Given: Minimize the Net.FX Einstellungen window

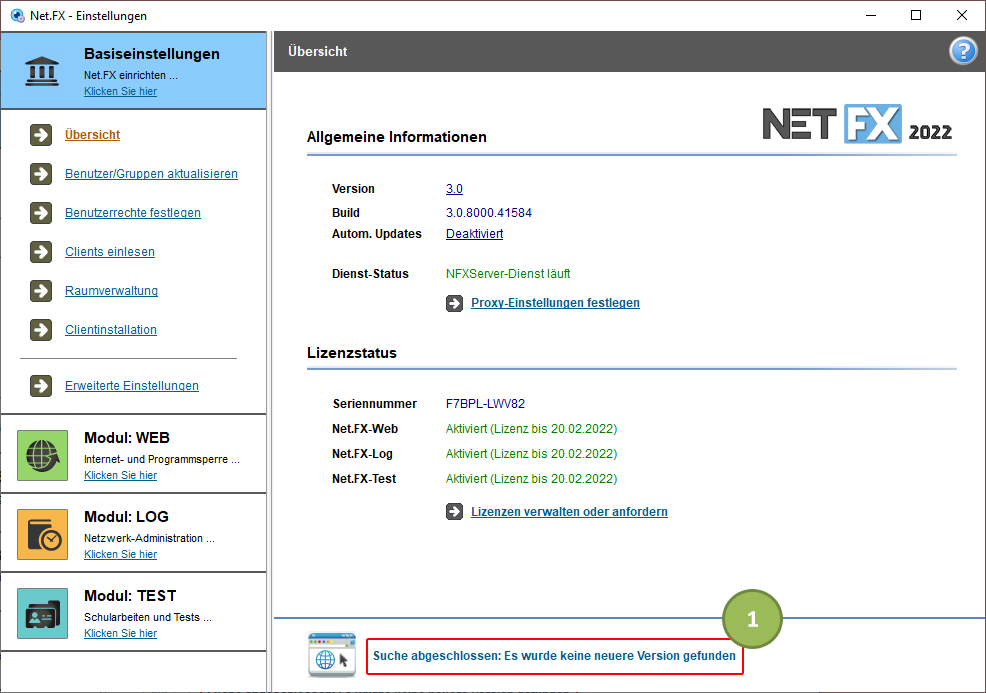Looking at the screenshot, I should [871, 16].
